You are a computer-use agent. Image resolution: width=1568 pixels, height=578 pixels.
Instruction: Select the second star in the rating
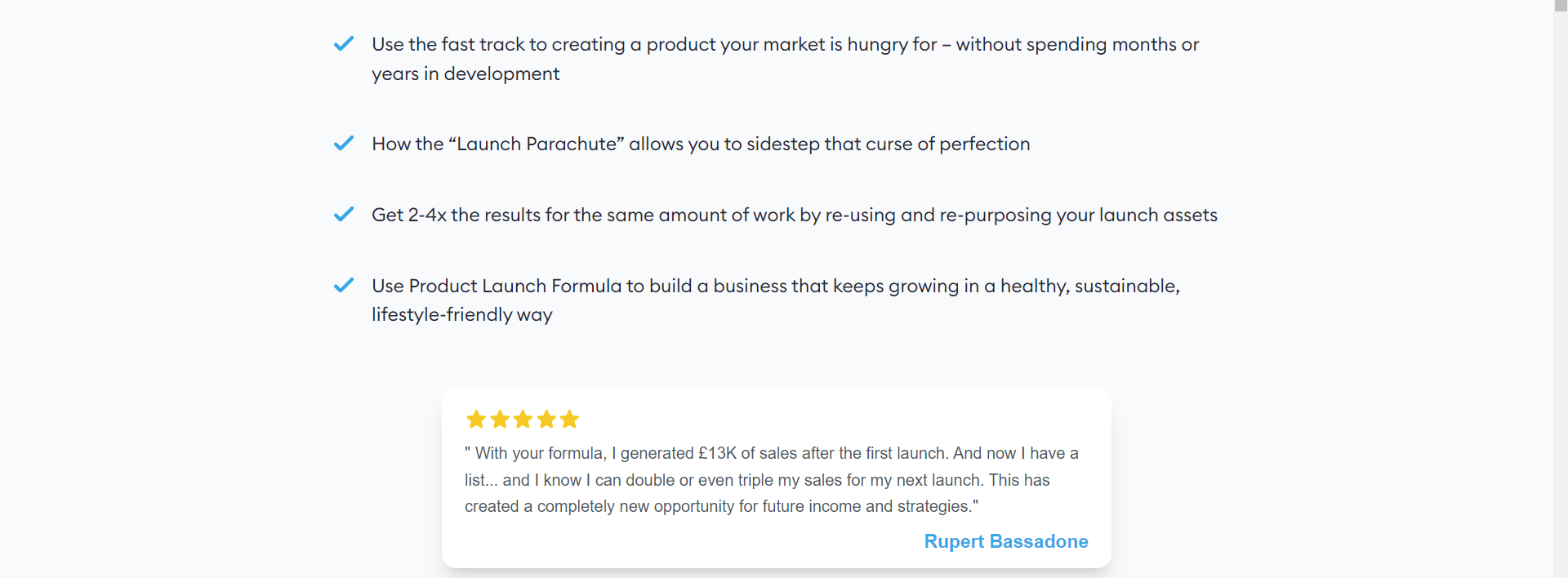pyautogui.click(x=500, y=420)
